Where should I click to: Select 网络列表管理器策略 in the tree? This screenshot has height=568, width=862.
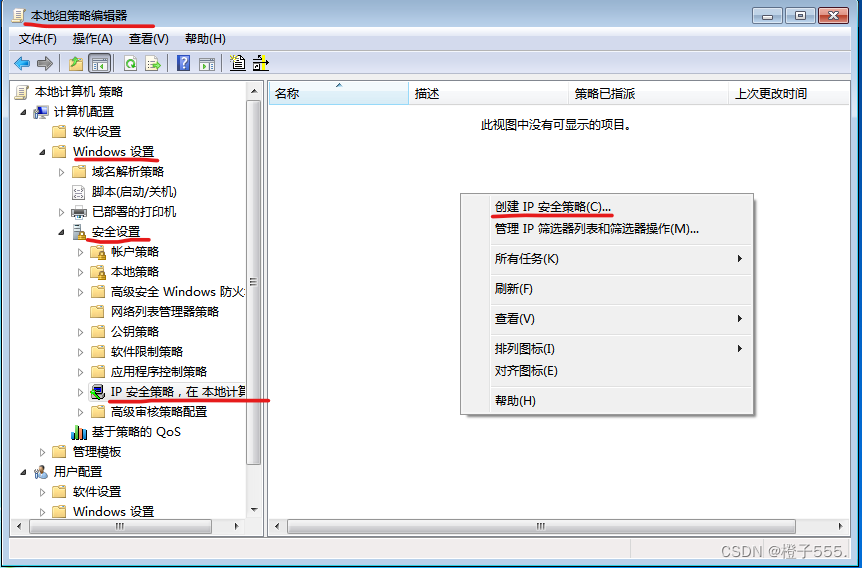165,312
